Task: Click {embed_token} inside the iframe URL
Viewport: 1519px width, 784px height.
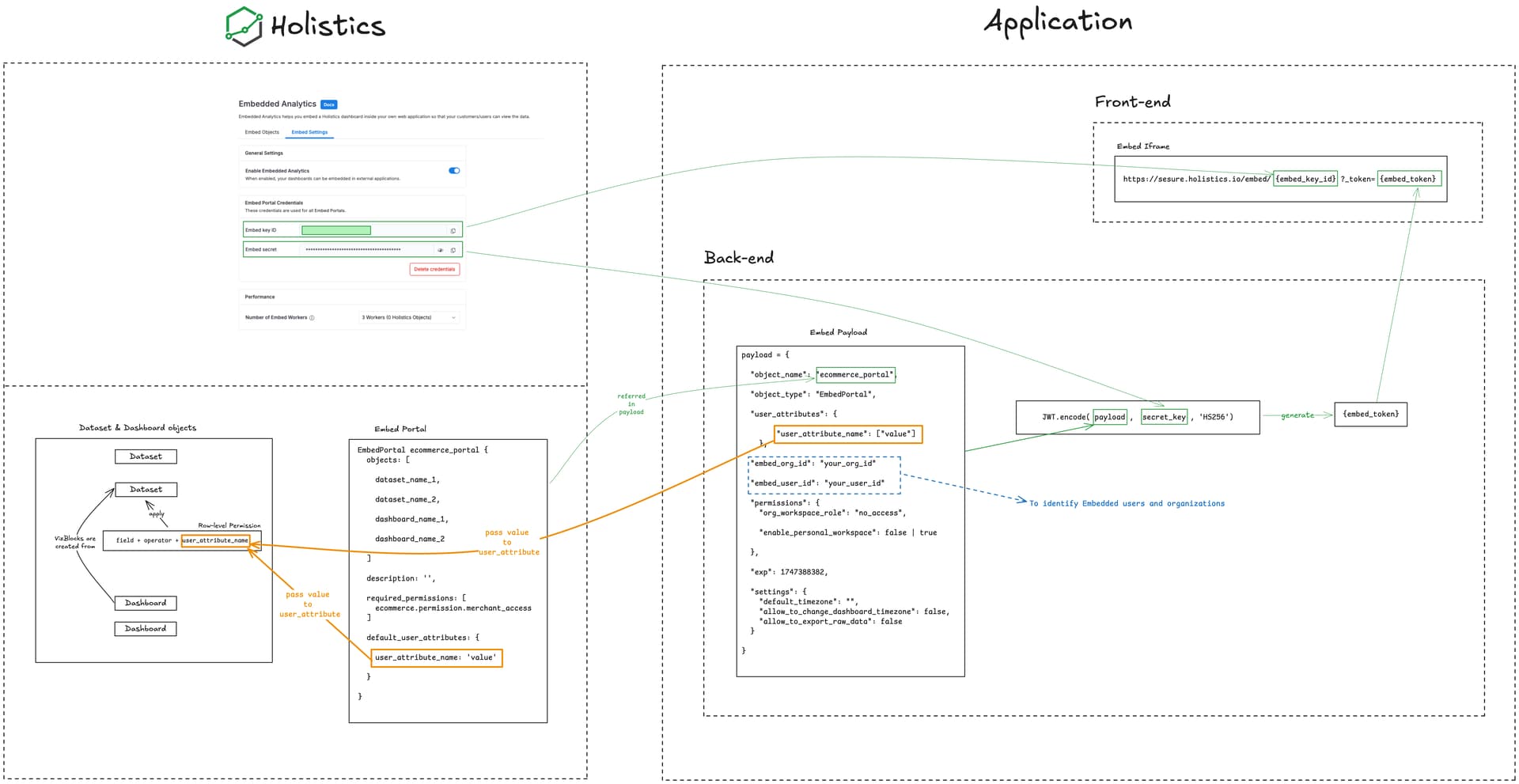Action: [x=1407, y=179]
